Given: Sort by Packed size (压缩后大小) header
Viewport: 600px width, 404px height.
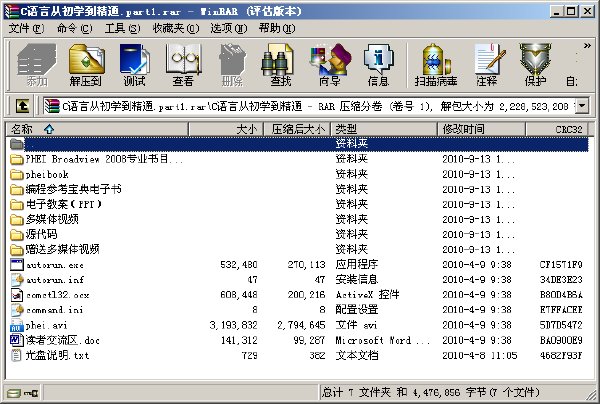Looking at the screenshot, I should (297, 129).
